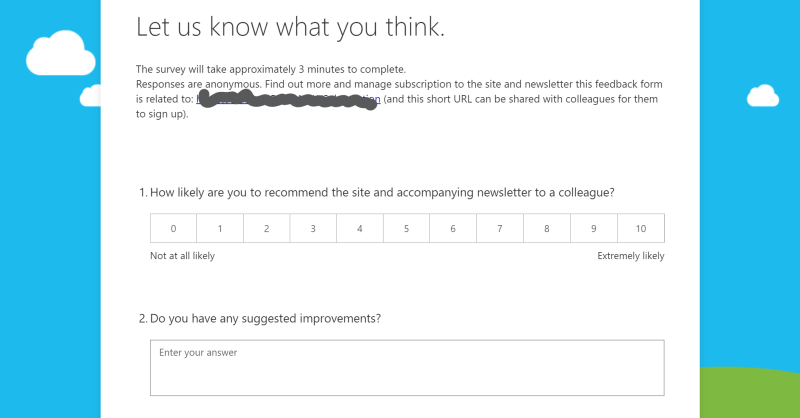The image size is (800, 418).
Task: Choose rating 8 for recommendation
Action: coord(547,229)
